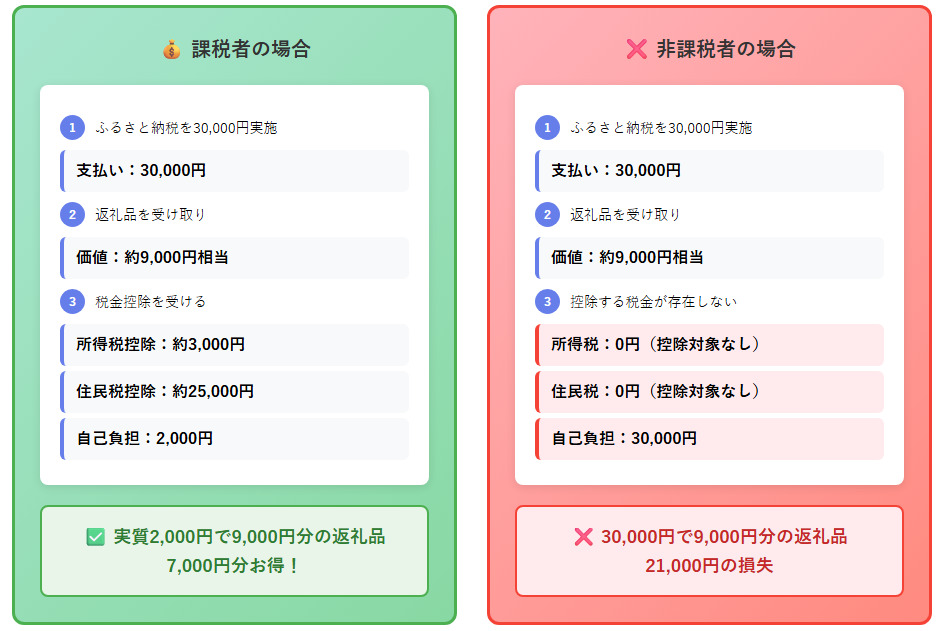This screenshot has height=631, width=947.
Task: Click the 21,000円の損失 summary text
Action: click(709, 565)
